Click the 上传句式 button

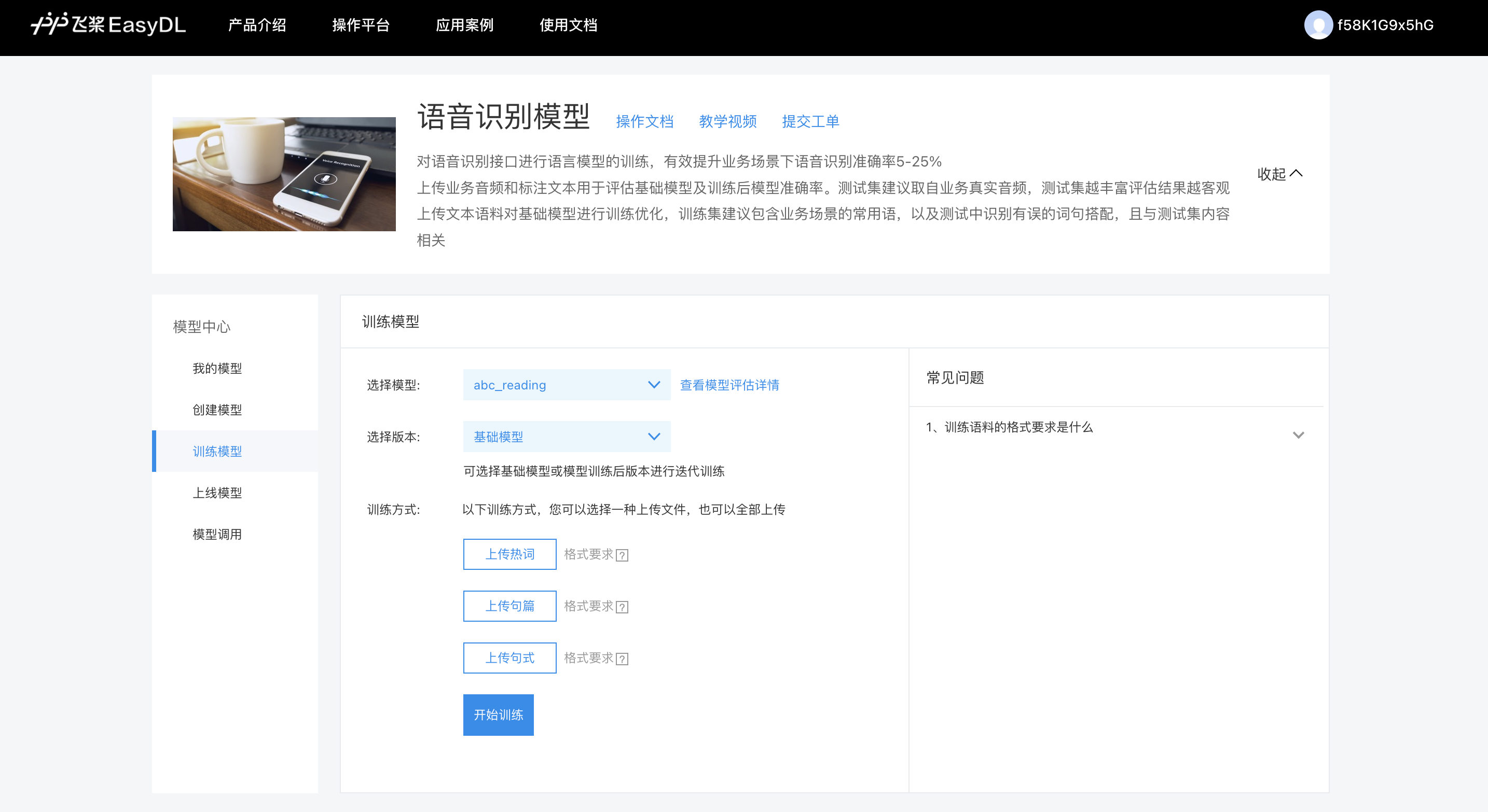coord(509,658)
